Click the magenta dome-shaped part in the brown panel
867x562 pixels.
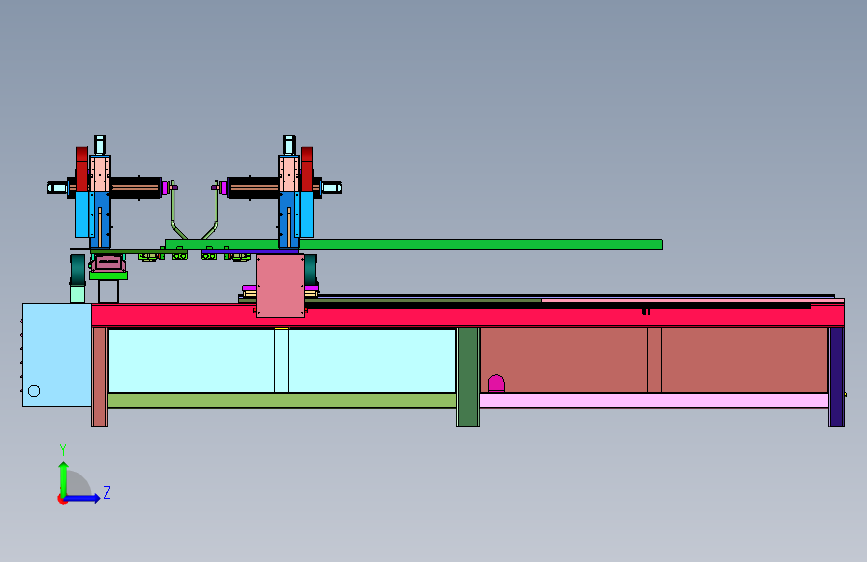point(496,383)
